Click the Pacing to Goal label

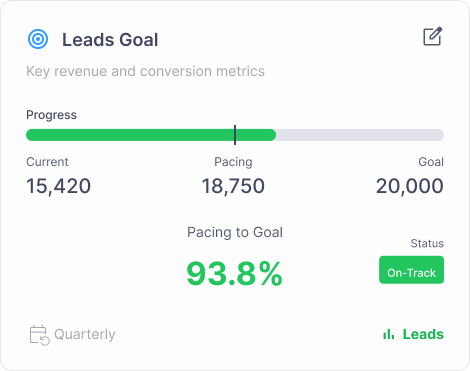[x=235, y=232]
